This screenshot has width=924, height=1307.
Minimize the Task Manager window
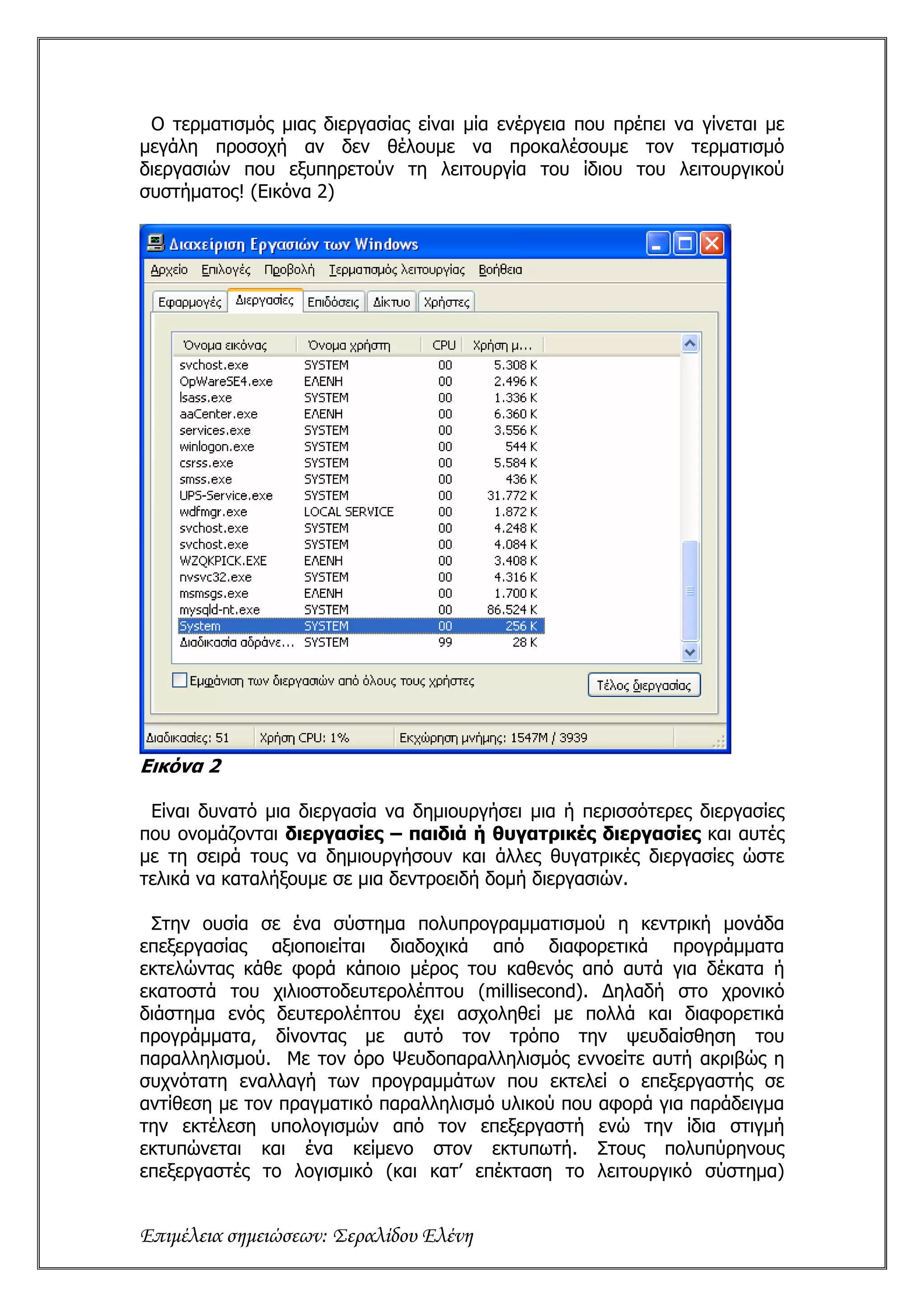pyautogui.click(x=657, y=244)
